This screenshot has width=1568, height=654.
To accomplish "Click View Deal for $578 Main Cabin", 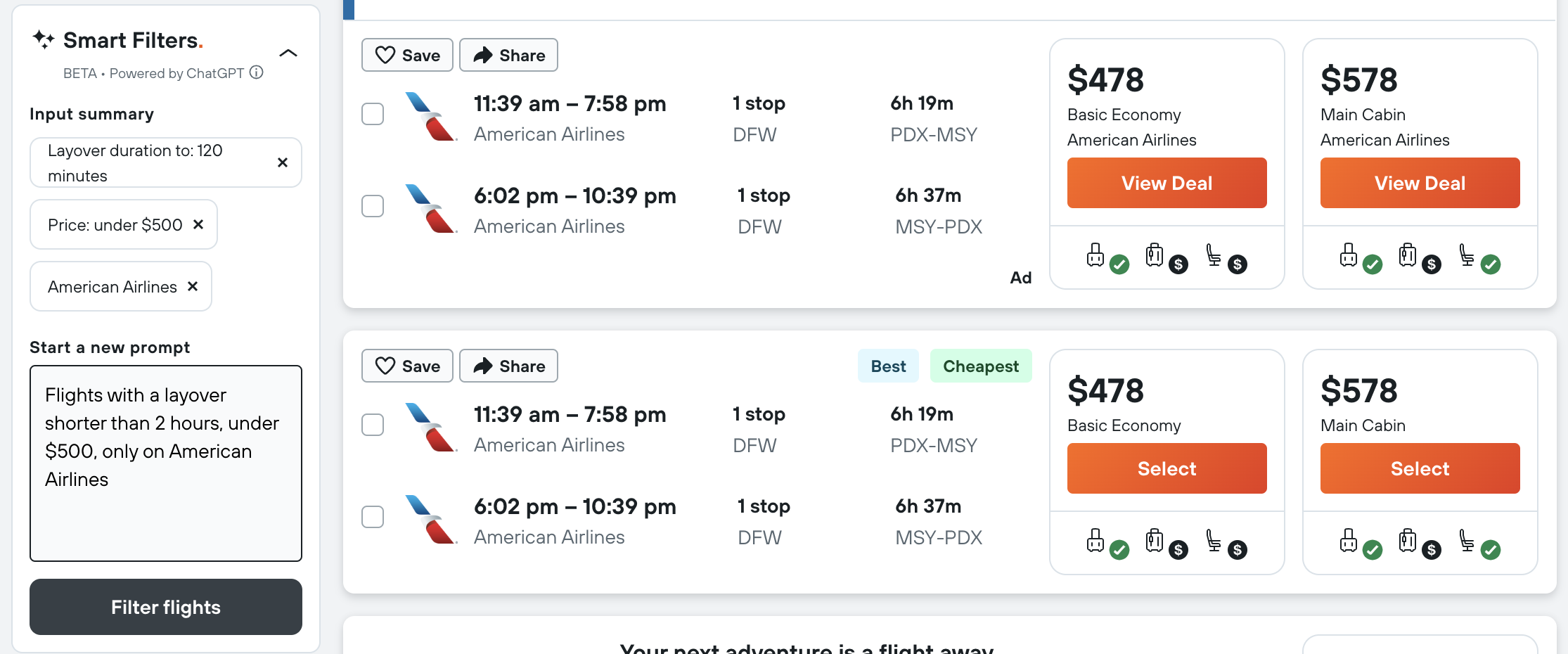I will [x=1420, y=183].
